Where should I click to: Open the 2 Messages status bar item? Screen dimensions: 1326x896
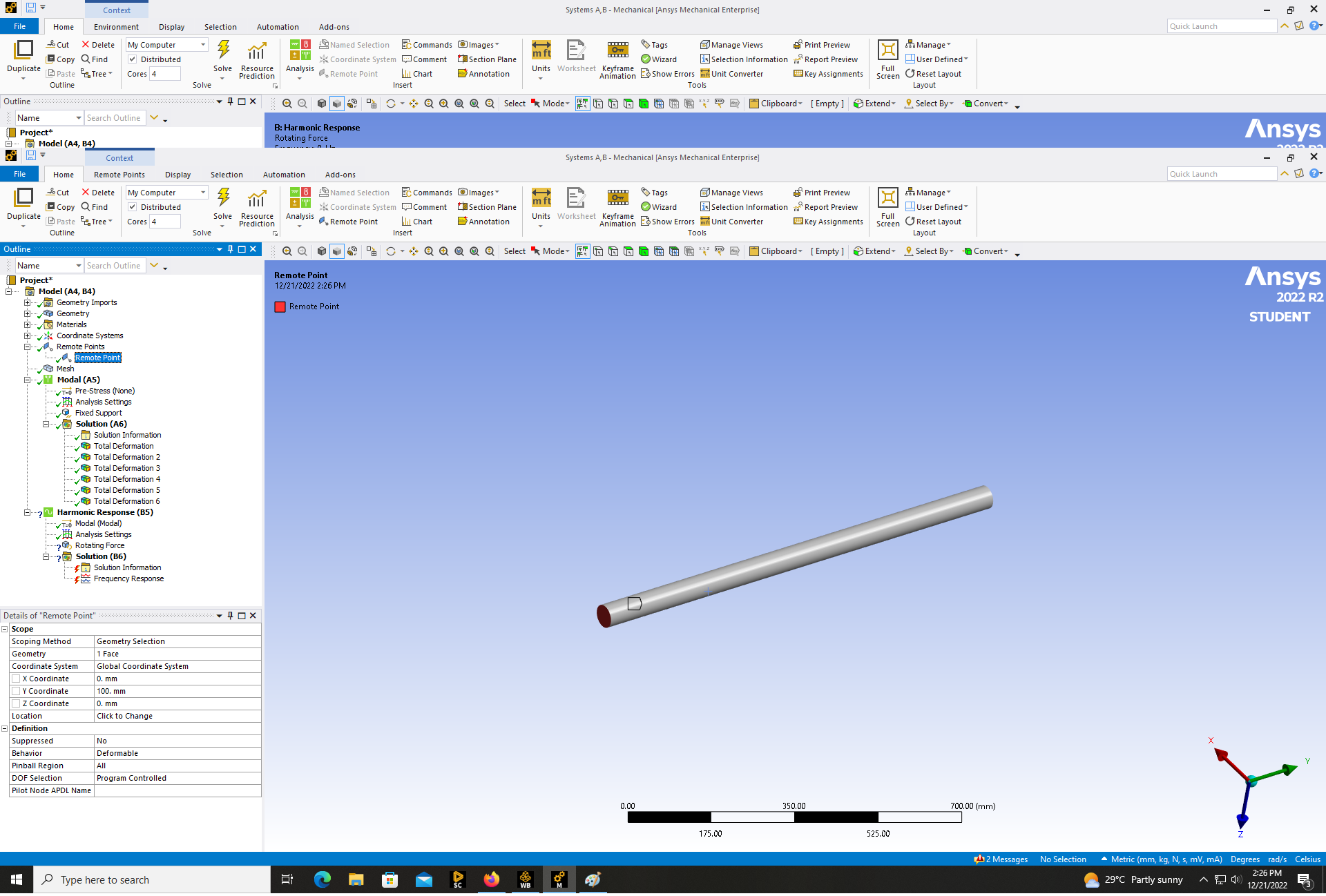tap(1001, 859)
